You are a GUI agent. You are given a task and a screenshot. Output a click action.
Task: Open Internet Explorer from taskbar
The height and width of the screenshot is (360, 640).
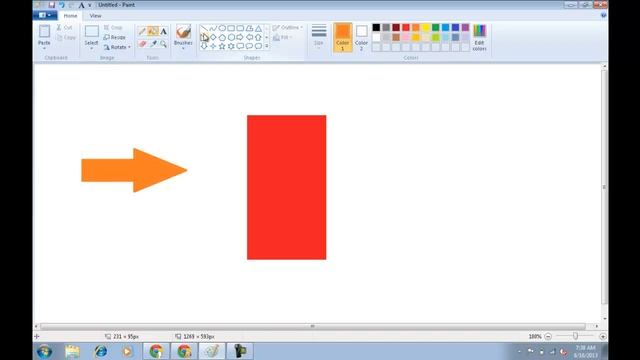click(x=100, y=351)
